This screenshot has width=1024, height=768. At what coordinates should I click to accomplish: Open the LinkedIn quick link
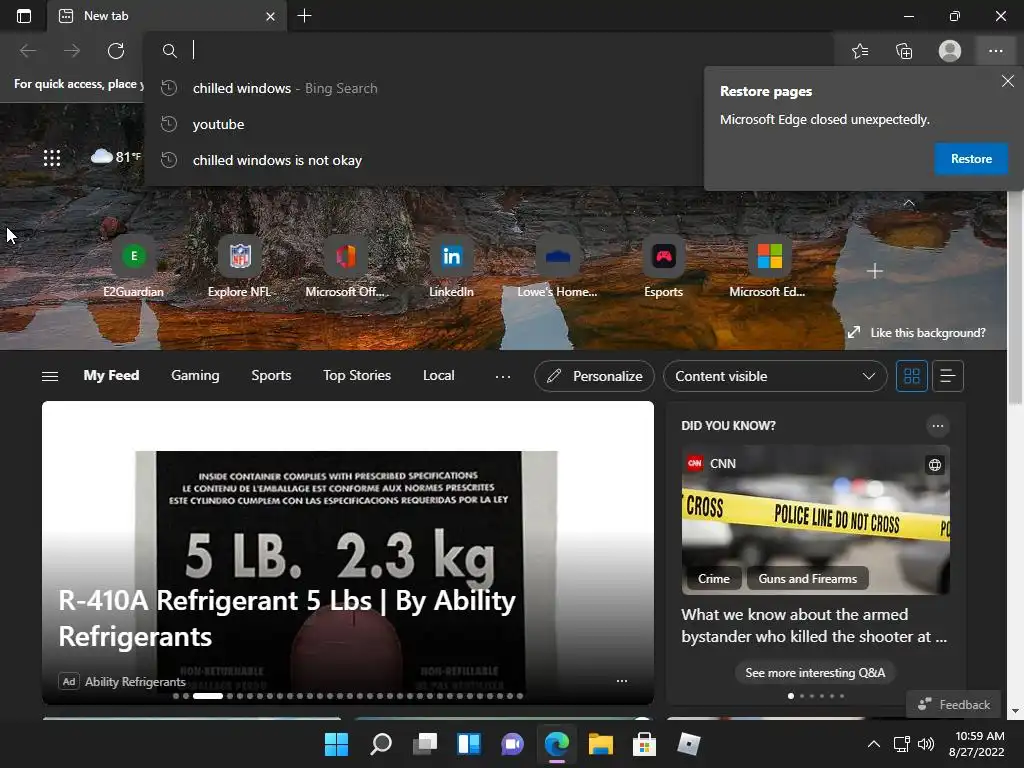pos(451,268)
